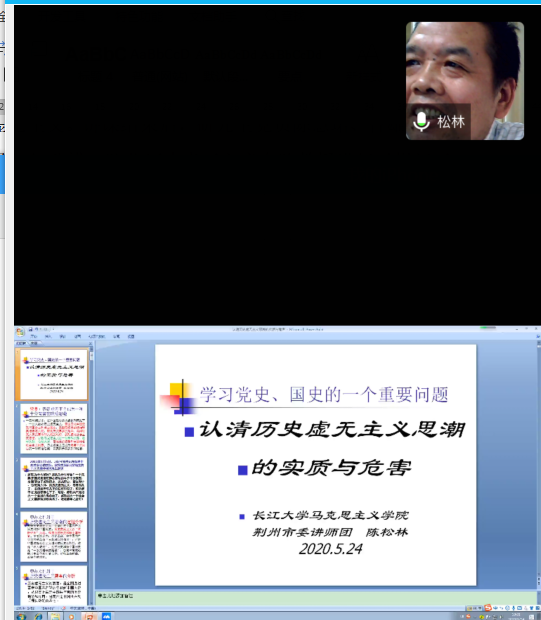Viewport: 541px width, 620px height.
Task: Open the 开始 ribbon tab
Action: click(34, 336)
